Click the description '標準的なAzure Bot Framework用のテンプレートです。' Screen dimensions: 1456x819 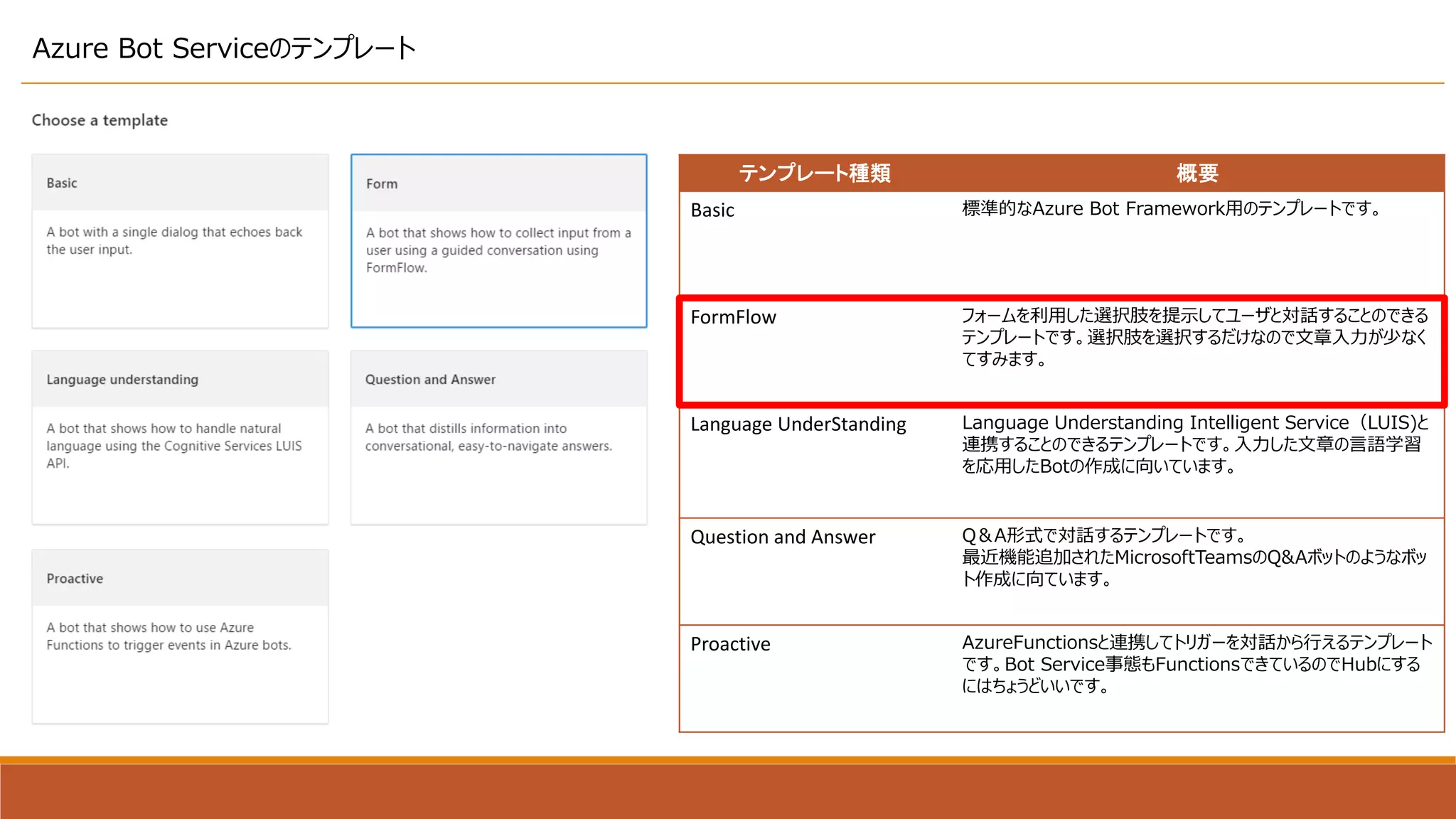tap(1172, 208)
